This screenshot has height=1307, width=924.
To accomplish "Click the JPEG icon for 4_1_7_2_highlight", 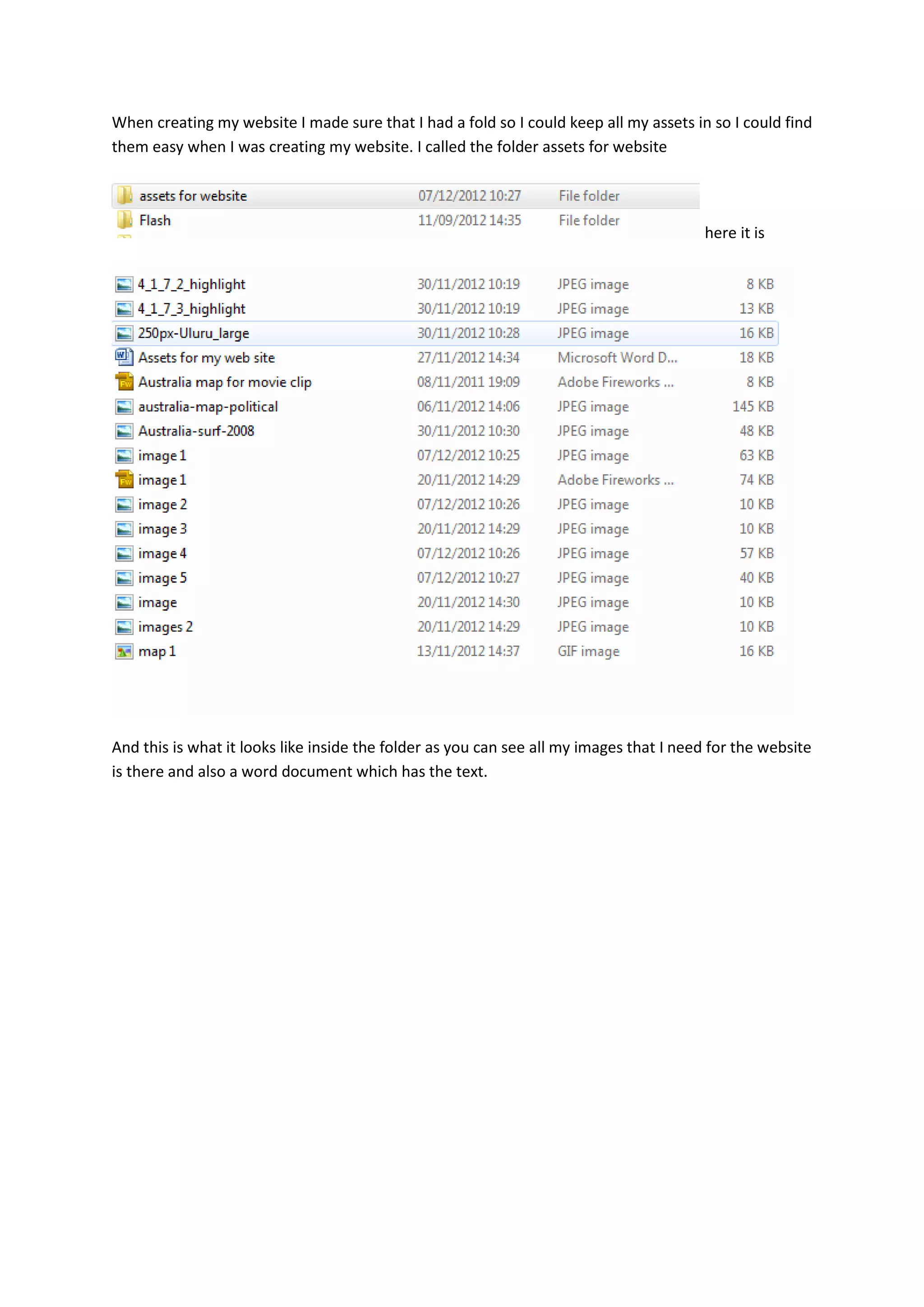I will (124, 284).
